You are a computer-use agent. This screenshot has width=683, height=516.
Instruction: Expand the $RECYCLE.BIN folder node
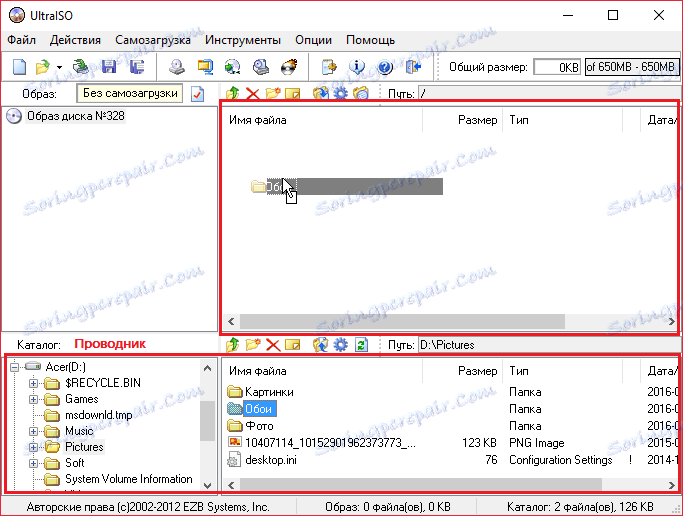point(34,383)
